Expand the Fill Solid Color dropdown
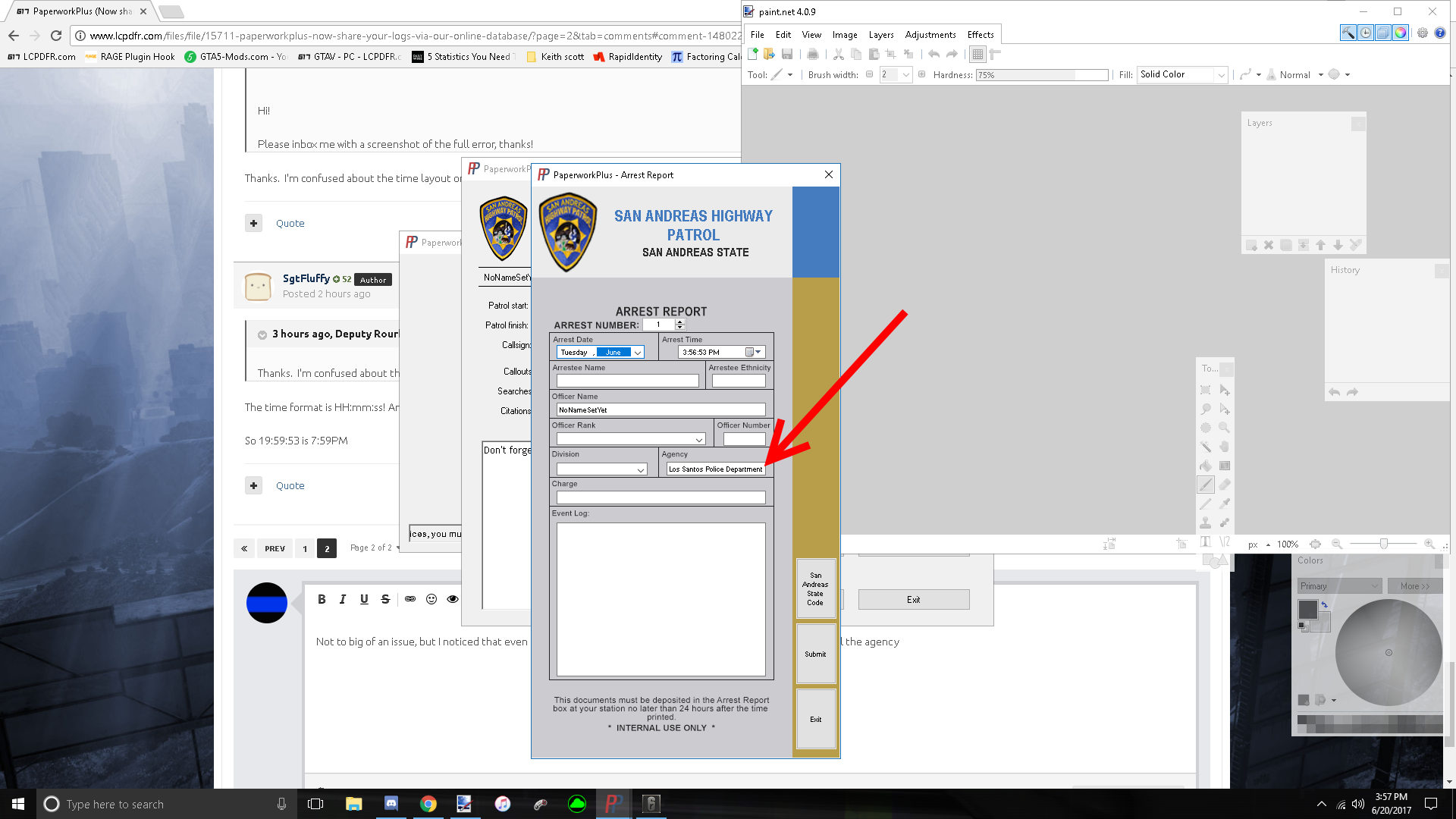Screen dimensions: 1456x819 (x=1221, y=75)
